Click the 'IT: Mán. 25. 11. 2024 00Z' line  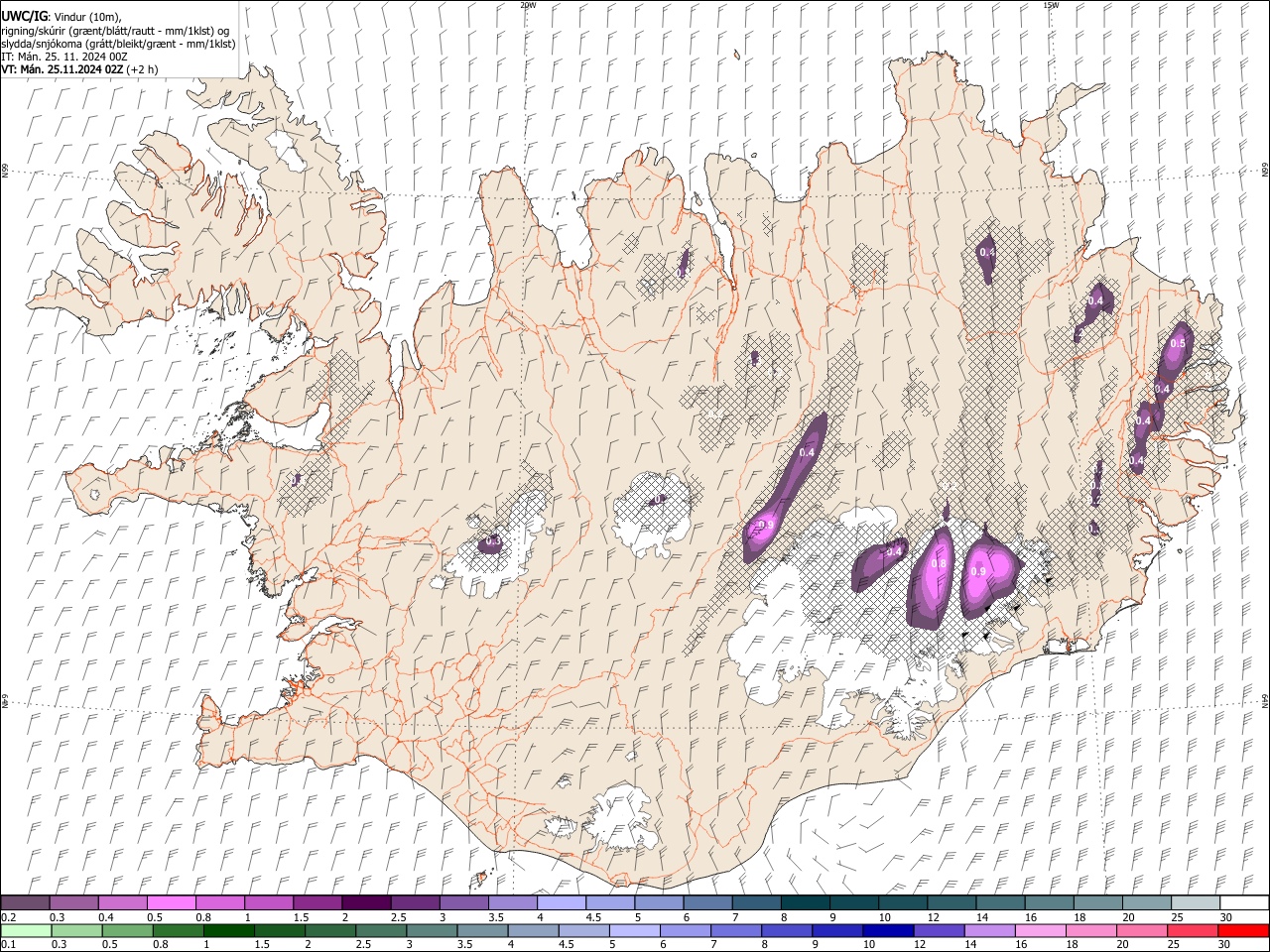(64, 57)
